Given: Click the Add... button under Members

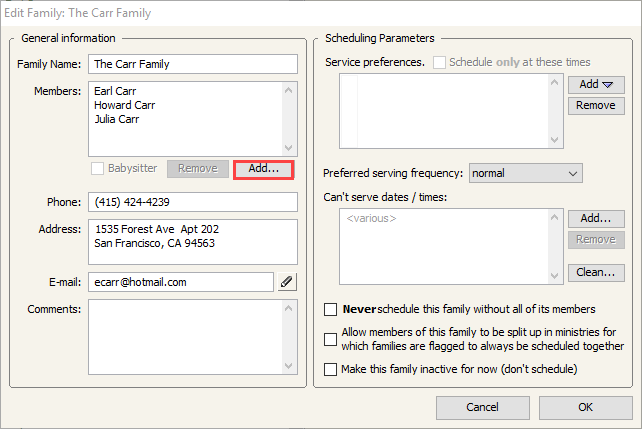Looking at the screenshot, I should click(264, 169).
